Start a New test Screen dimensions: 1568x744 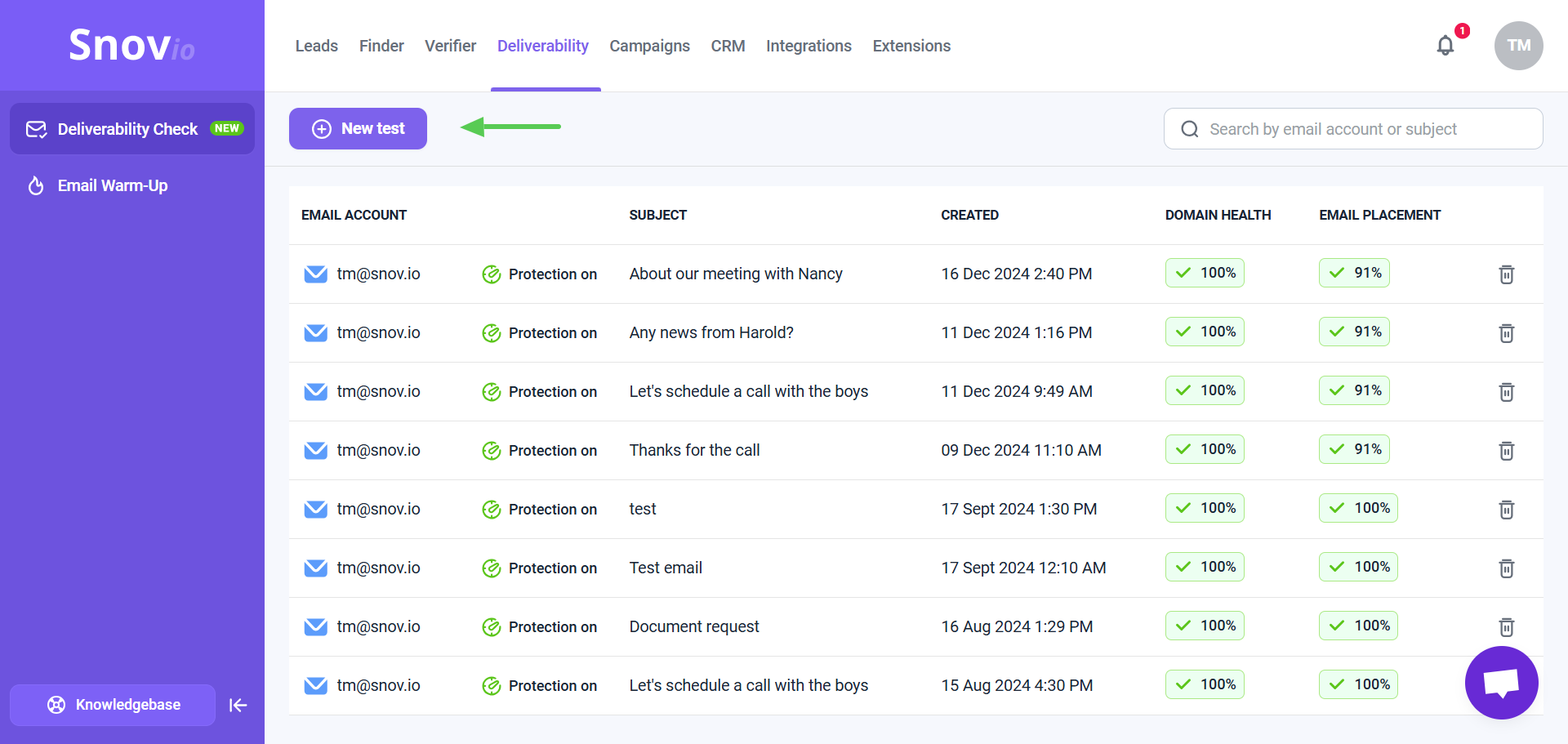[358, 128]
